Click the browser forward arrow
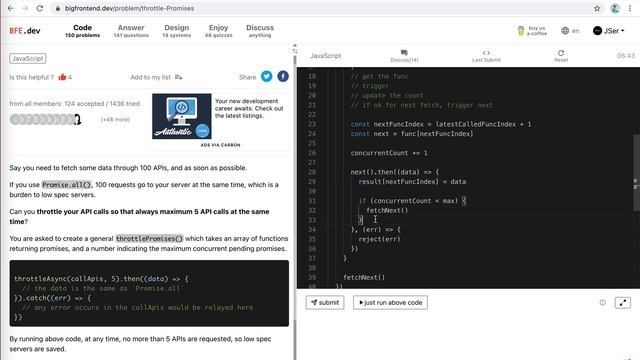 coord(25,8)
